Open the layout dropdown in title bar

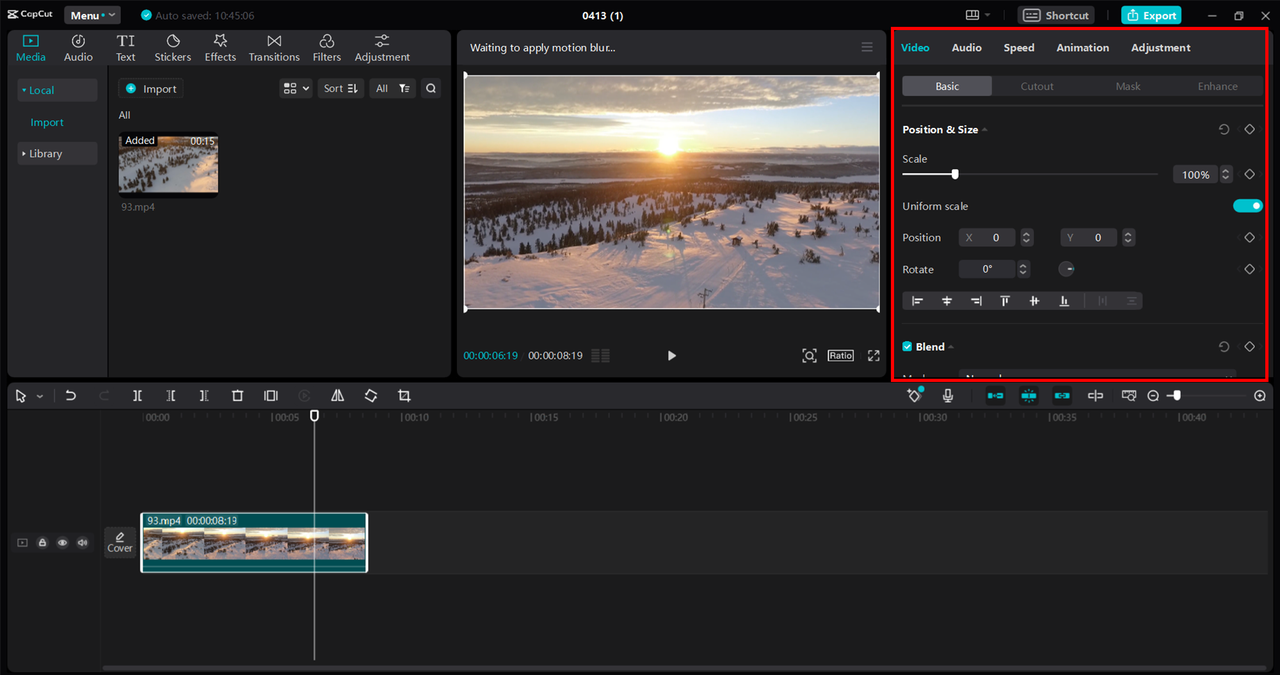point(977,15)
